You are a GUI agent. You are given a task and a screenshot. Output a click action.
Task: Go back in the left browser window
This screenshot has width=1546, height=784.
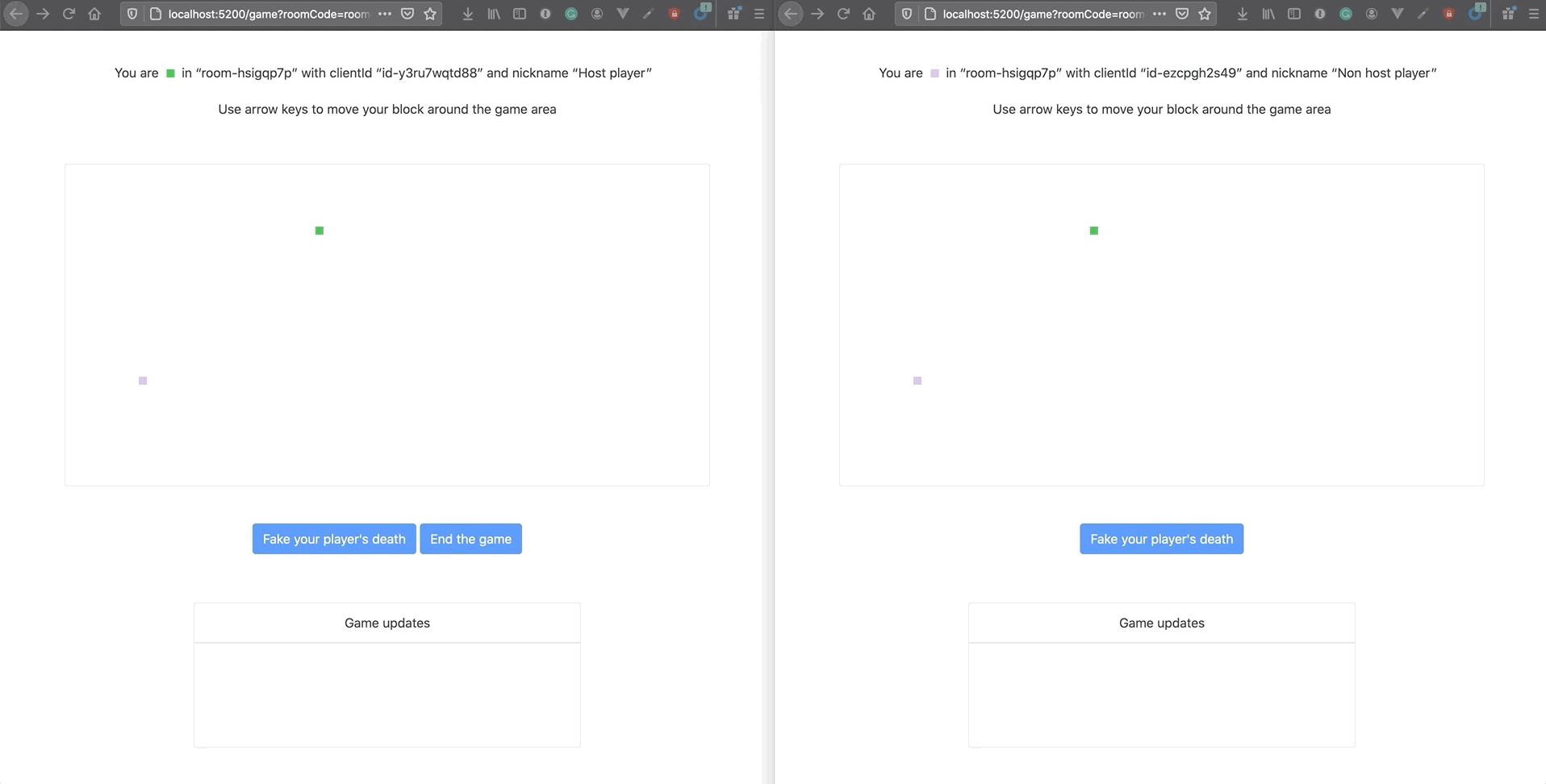pos(16,14)
